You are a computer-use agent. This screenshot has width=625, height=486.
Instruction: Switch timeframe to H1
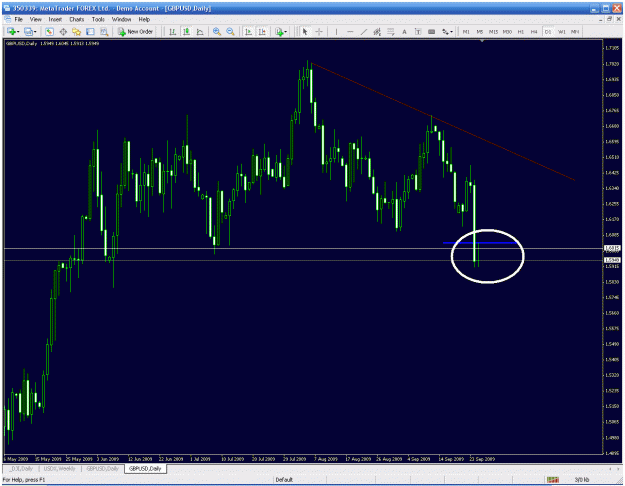(521, 31)
